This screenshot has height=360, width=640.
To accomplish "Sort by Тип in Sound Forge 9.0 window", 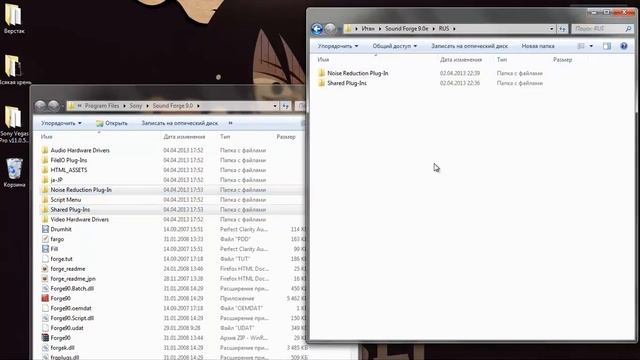I will click(x=225, y=137).
